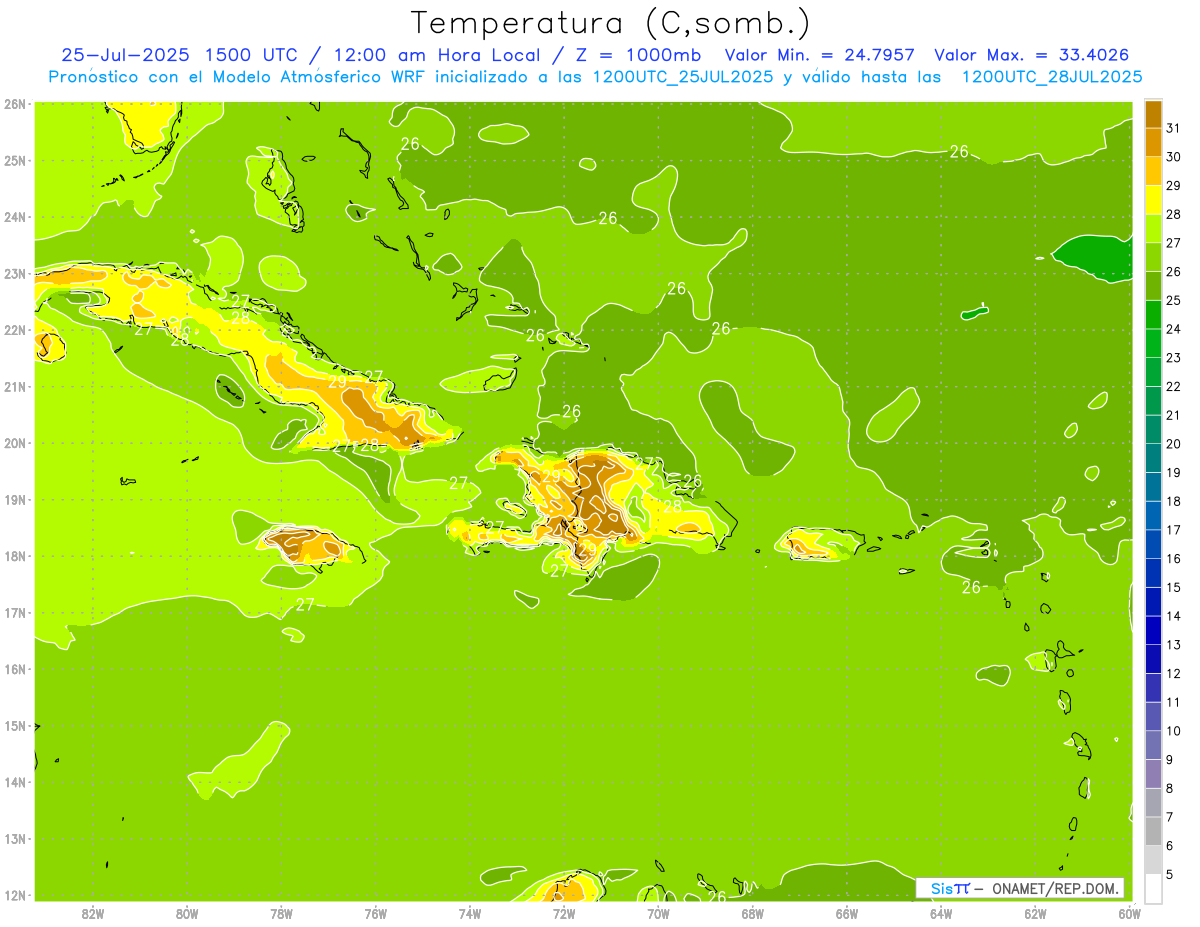Pick the legend swatch between 26 and 27
The width and height of the screenshot is (1200, 927).
1153,257
